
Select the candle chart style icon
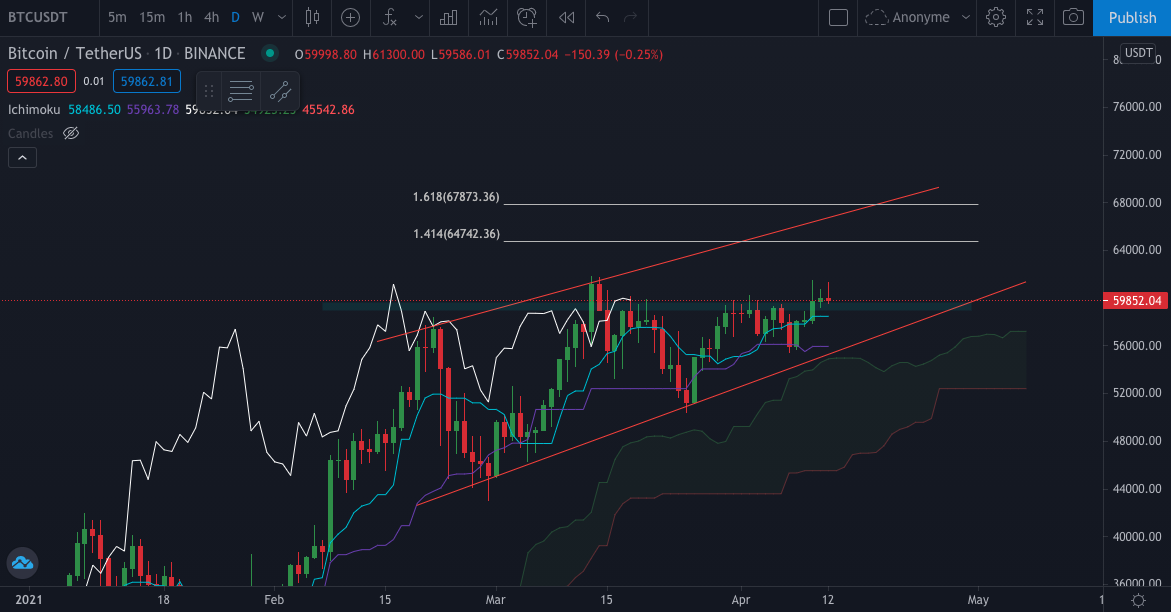coord(312,17)
